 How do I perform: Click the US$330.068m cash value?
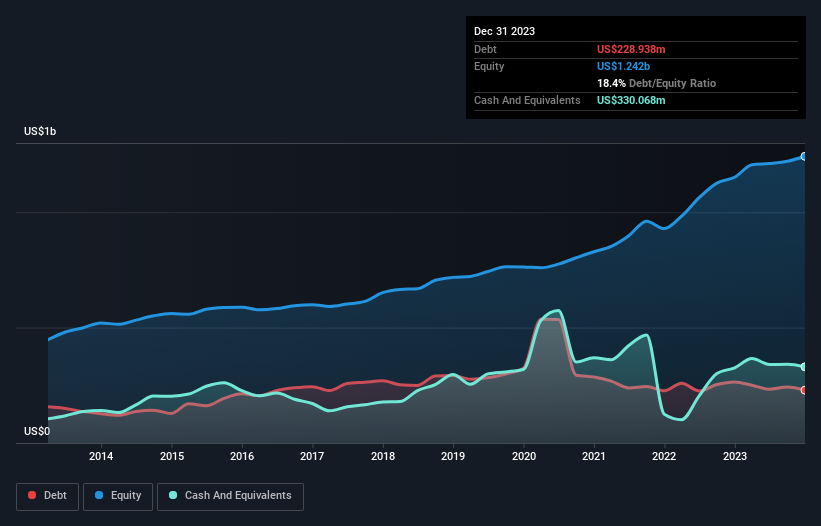click(x=631, y=100)
